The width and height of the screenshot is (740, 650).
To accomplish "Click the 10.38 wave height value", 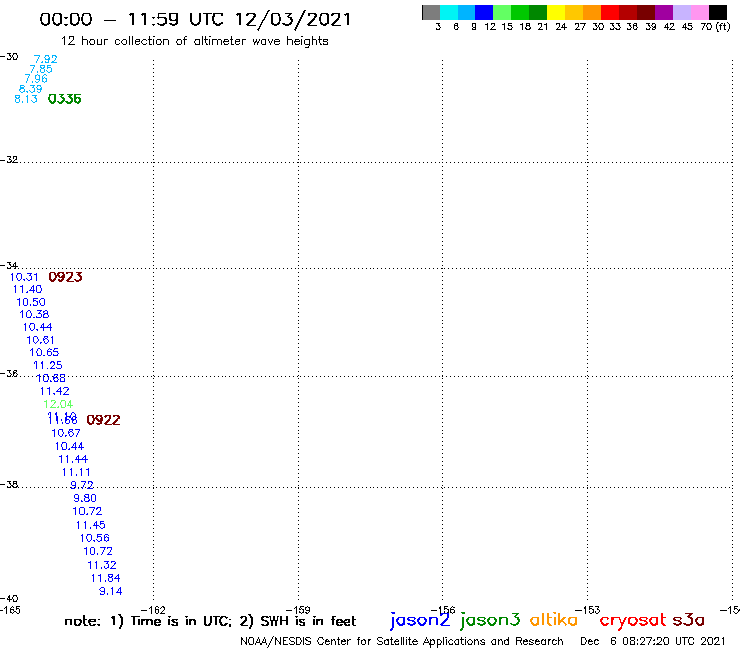I will pos(34,314).
